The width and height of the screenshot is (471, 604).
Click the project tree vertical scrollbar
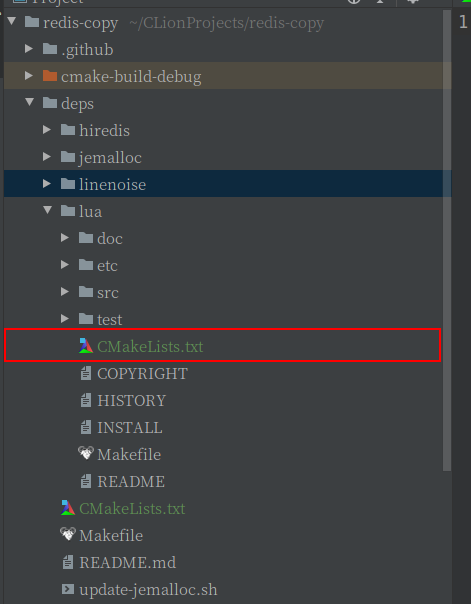pos(447,239)
